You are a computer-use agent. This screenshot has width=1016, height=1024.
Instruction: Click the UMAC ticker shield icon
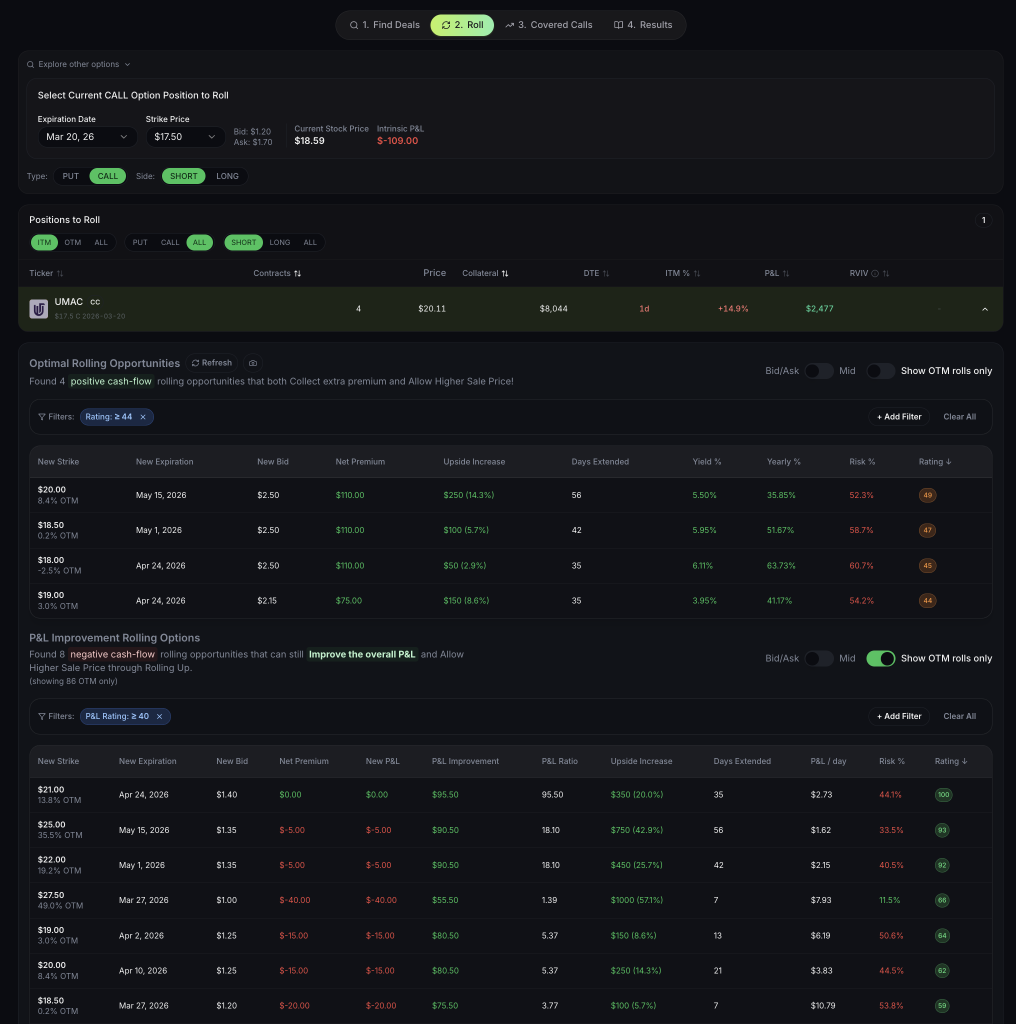(38, 308)
